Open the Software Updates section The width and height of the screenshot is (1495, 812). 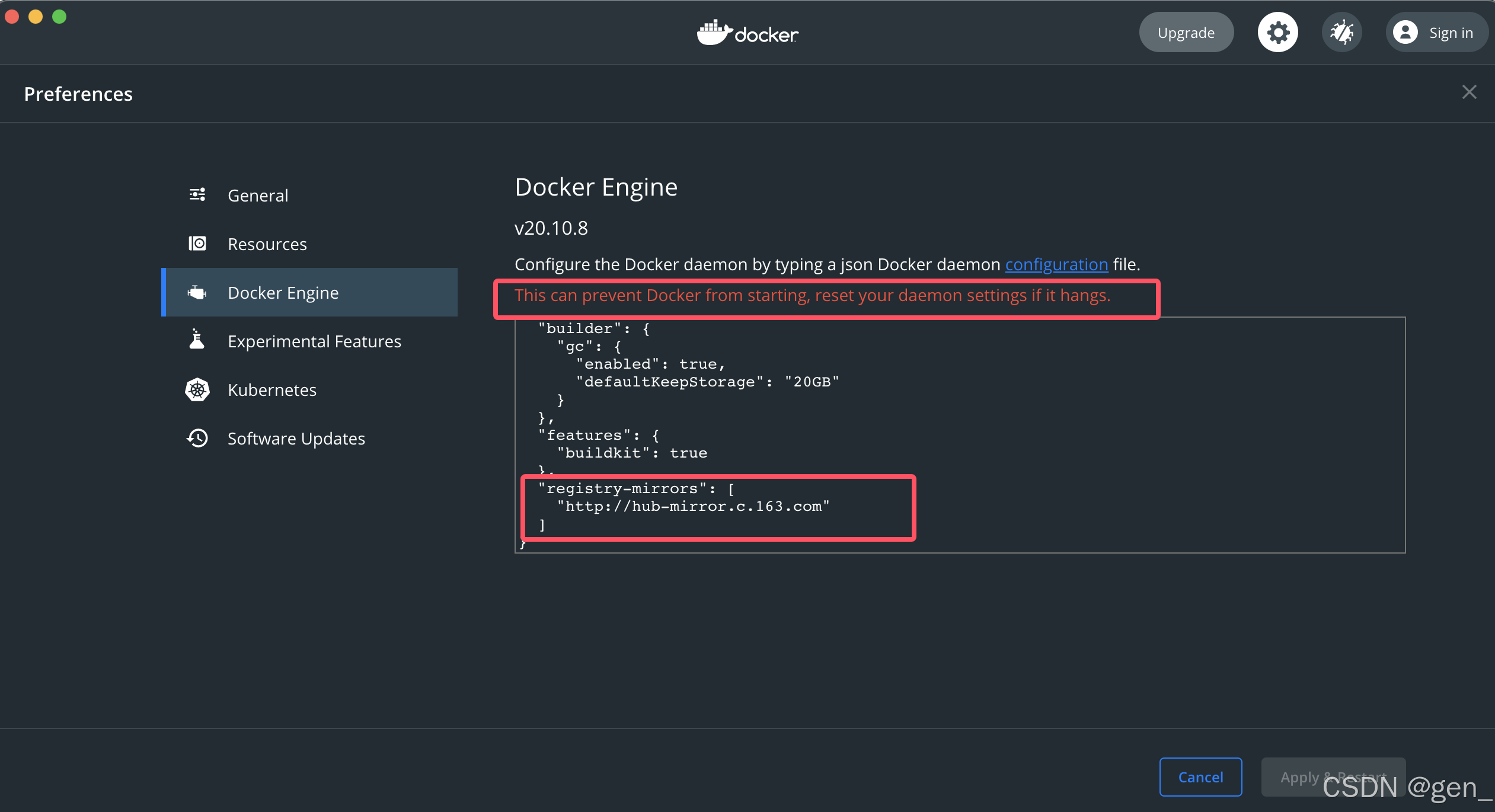click(x=296, y=438)
